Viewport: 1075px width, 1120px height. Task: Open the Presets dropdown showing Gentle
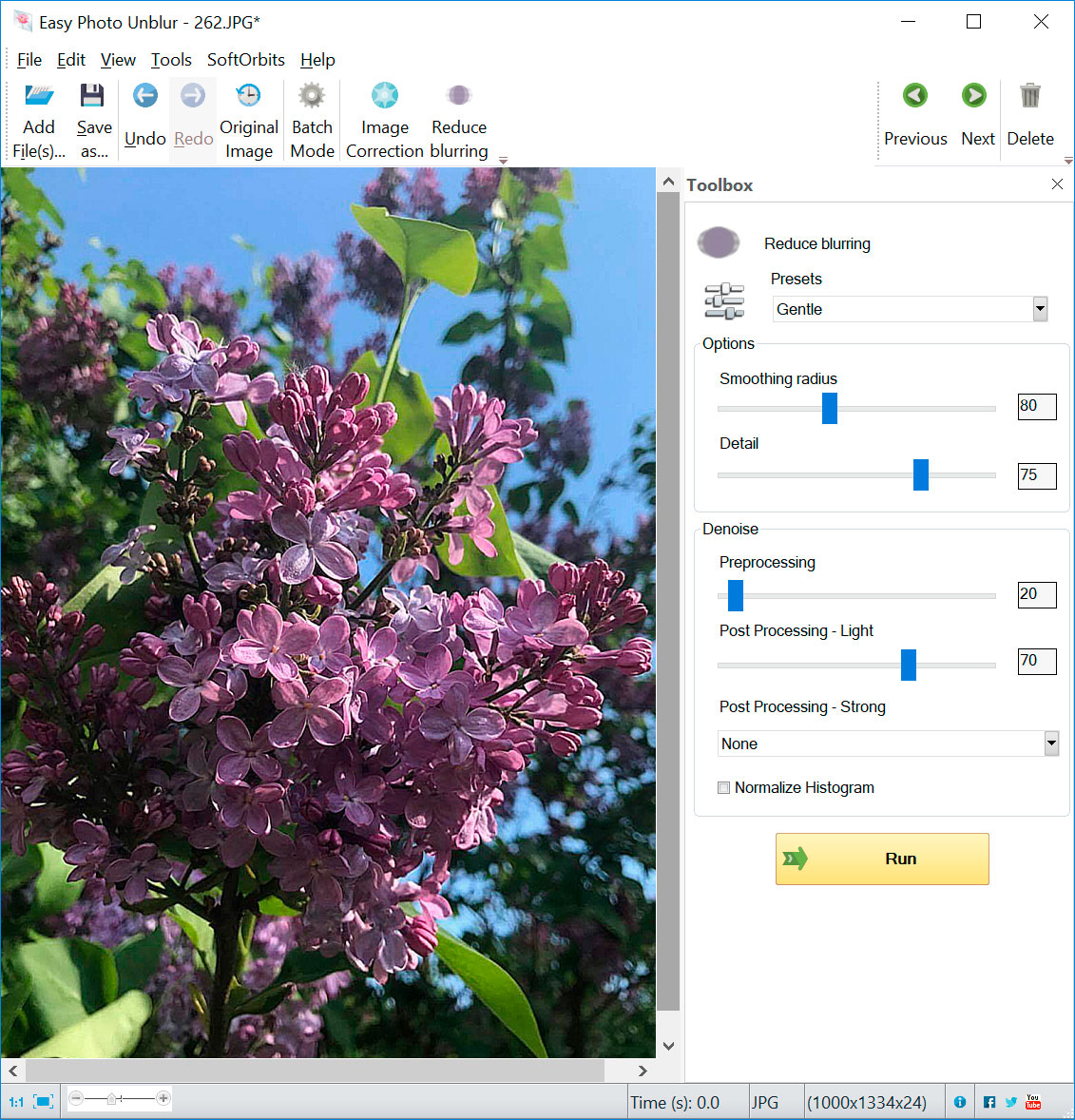point(1040,309)
